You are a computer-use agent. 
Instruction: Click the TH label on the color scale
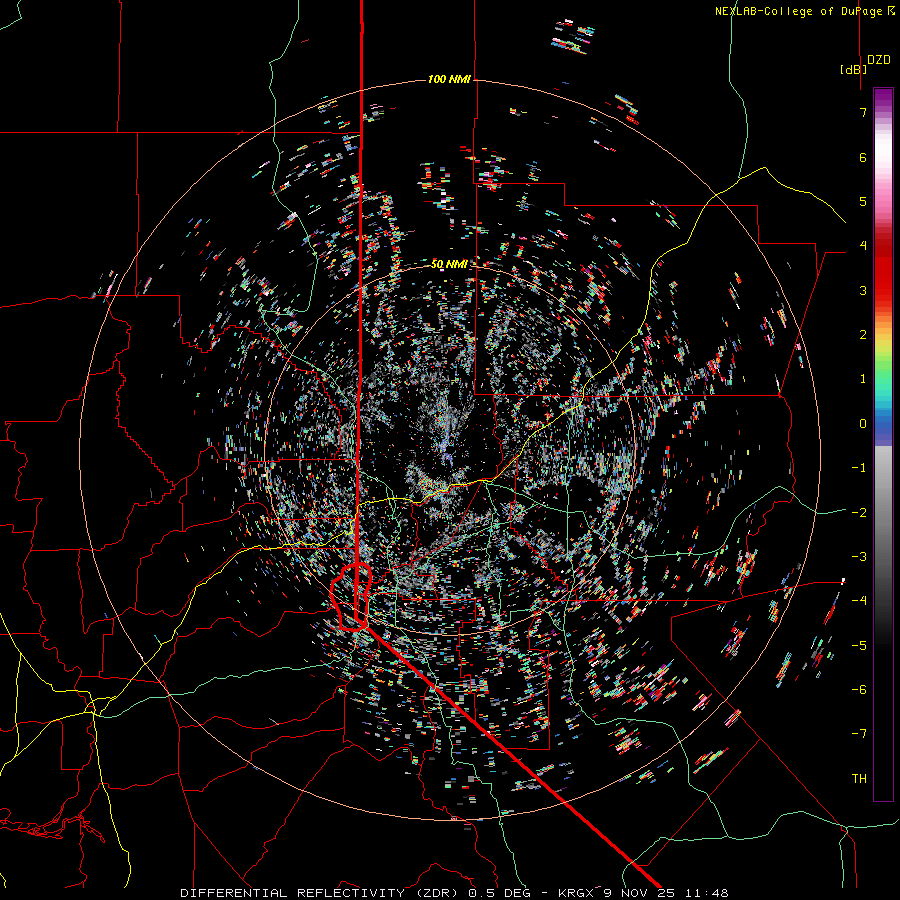859,779
